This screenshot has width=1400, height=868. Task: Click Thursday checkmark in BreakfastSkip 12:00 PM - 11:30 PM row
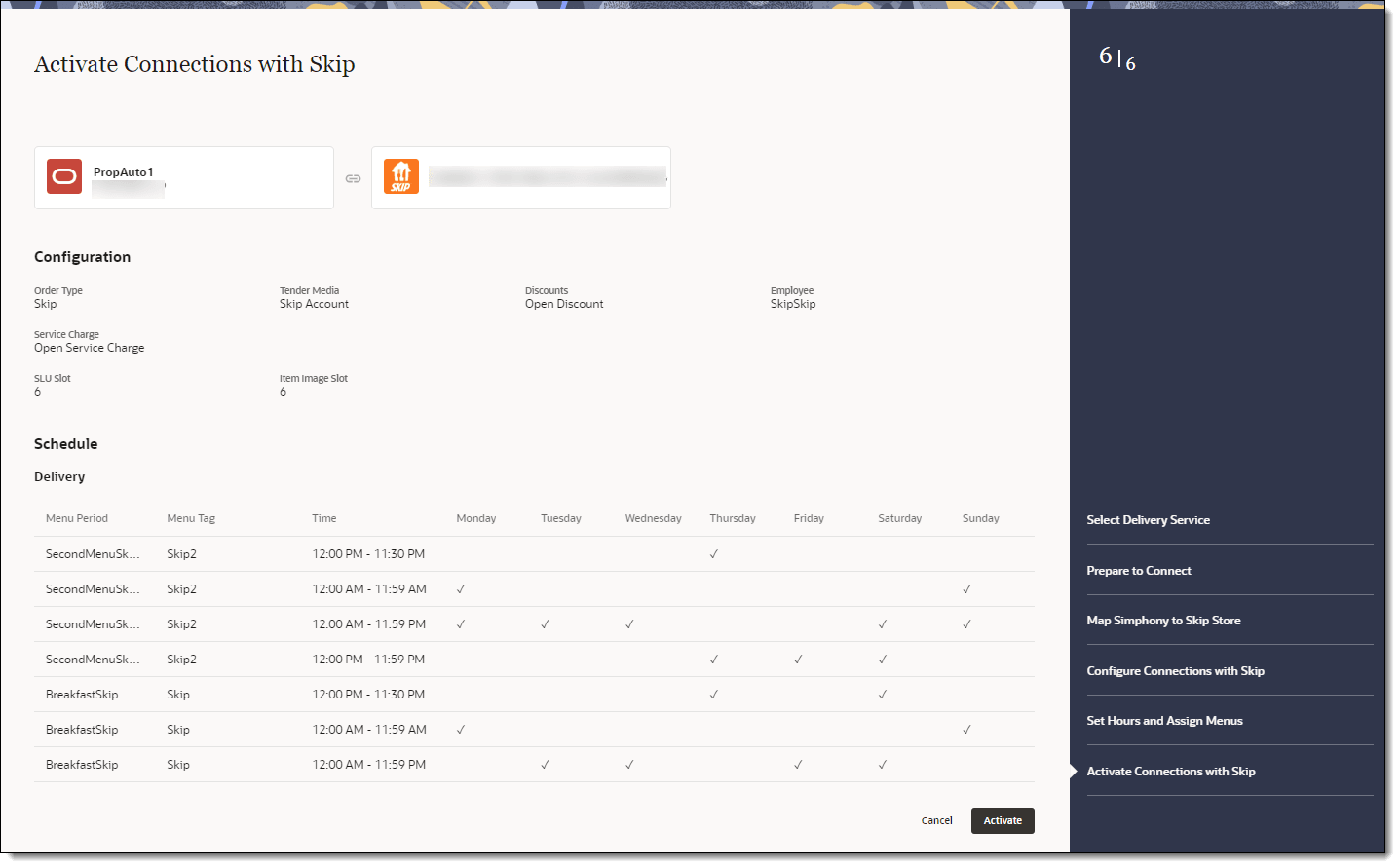coord(714,695)
